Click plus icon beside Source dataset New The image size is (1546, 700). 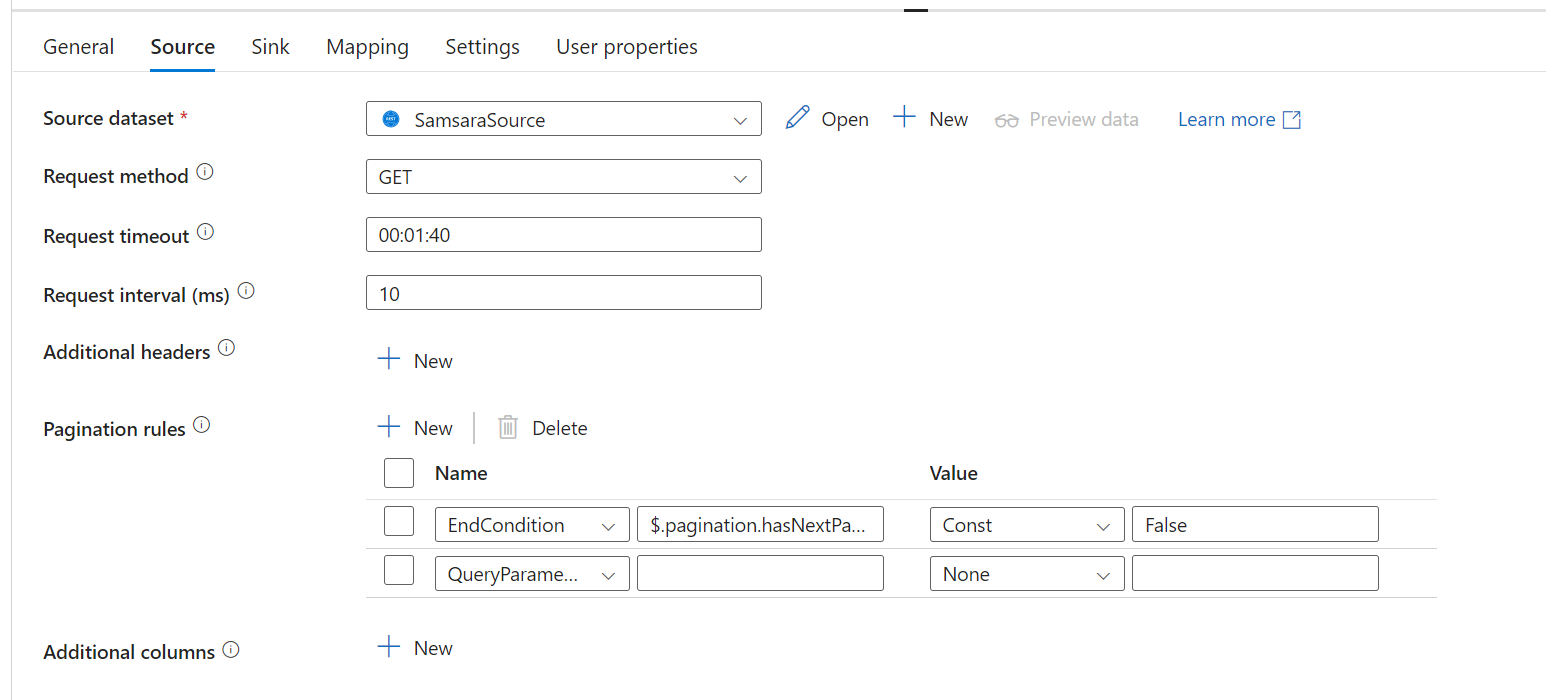904,118
